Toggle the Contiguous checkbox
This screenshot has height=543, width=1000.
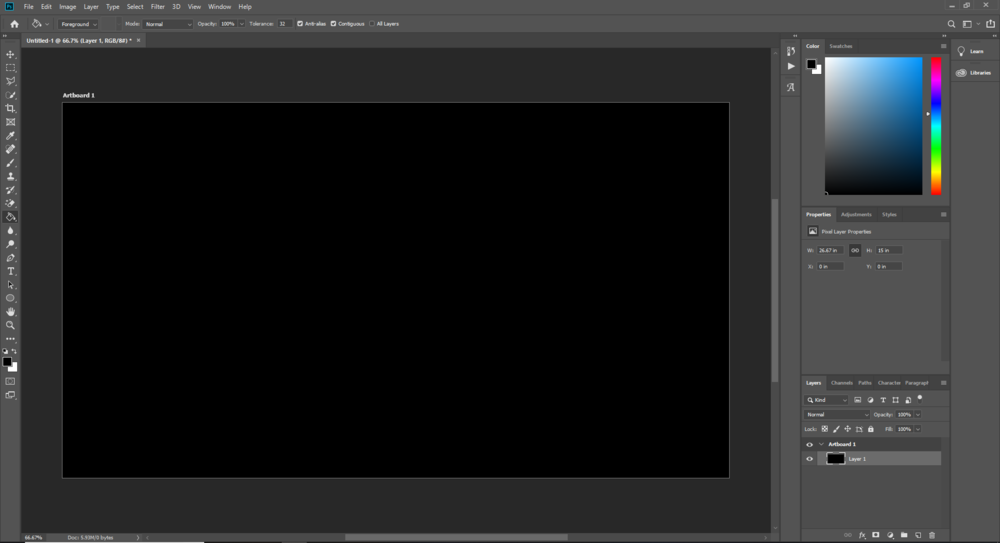pos(333,24)
